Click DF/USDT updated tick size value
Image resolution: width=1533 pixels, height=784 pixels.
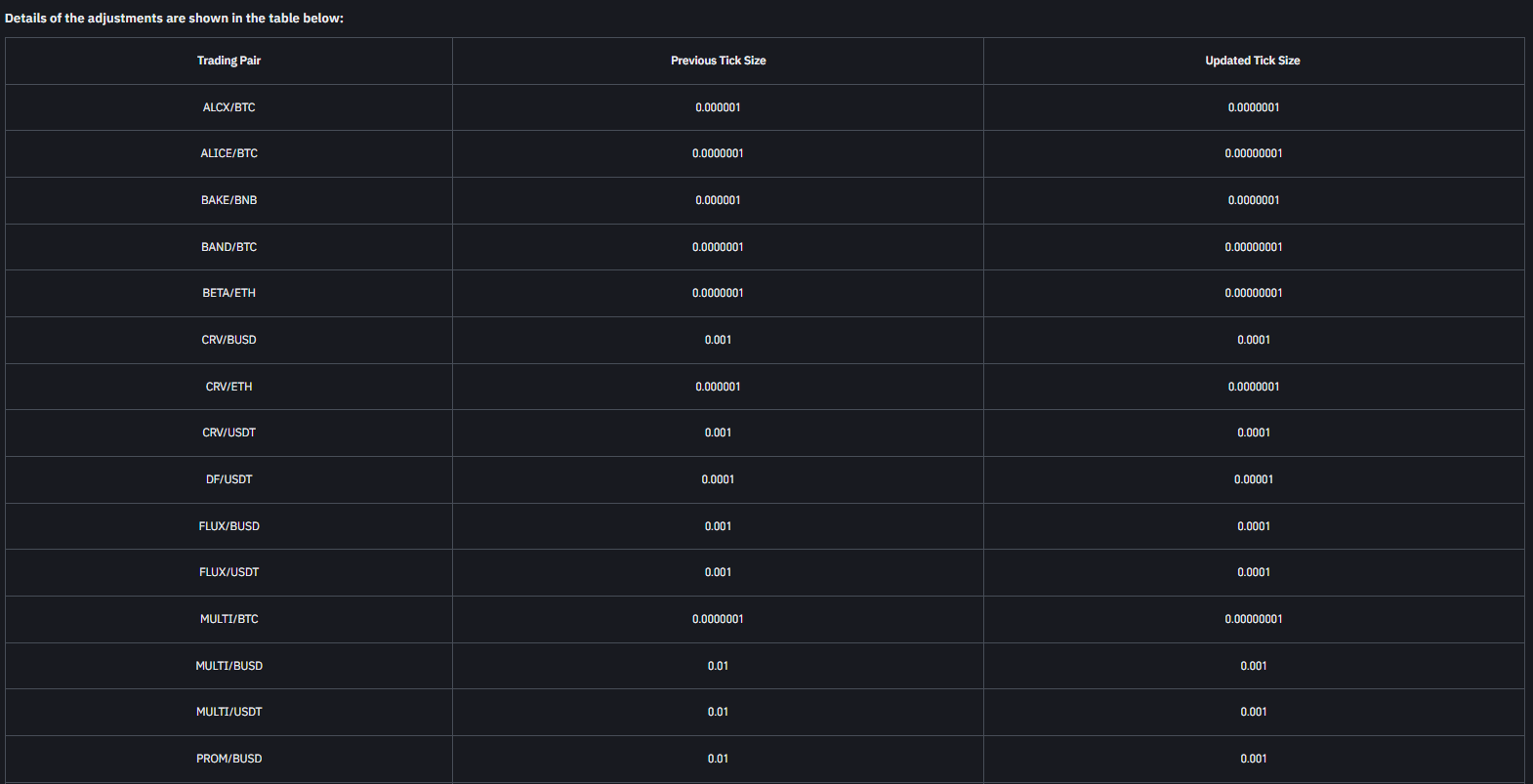pos(1253,479)
